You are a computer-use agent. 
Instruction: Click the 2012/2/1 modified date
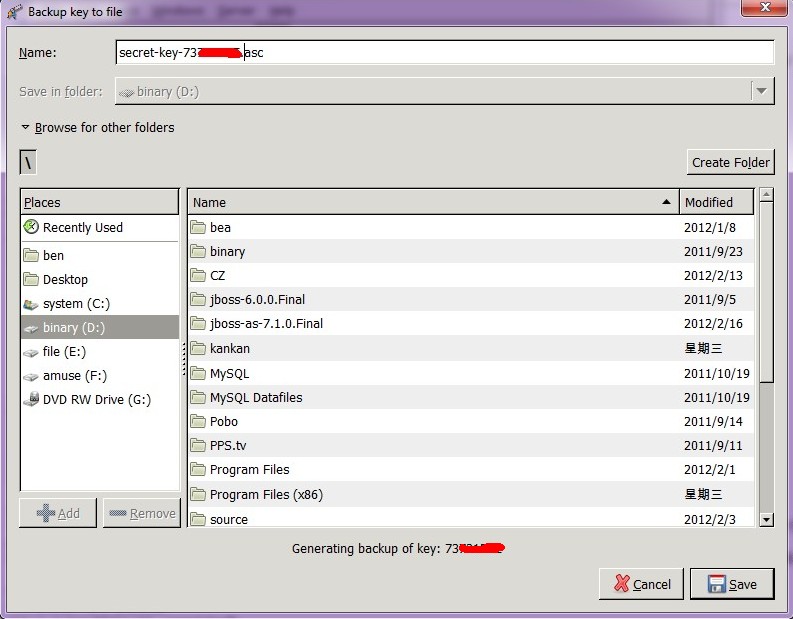coord(710,470)
